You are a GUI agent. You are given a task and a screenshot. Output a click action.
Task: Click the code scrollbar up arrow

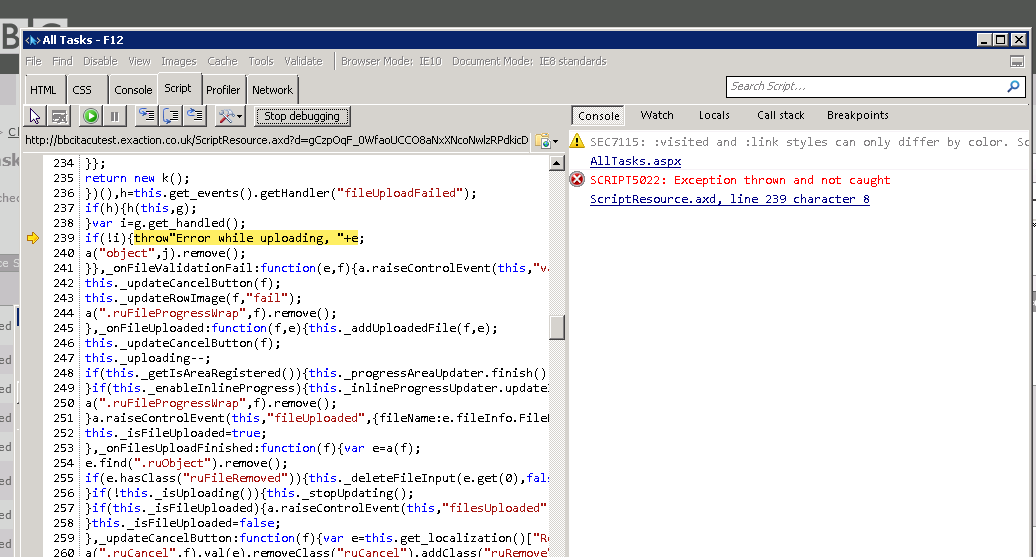(557, 163)
